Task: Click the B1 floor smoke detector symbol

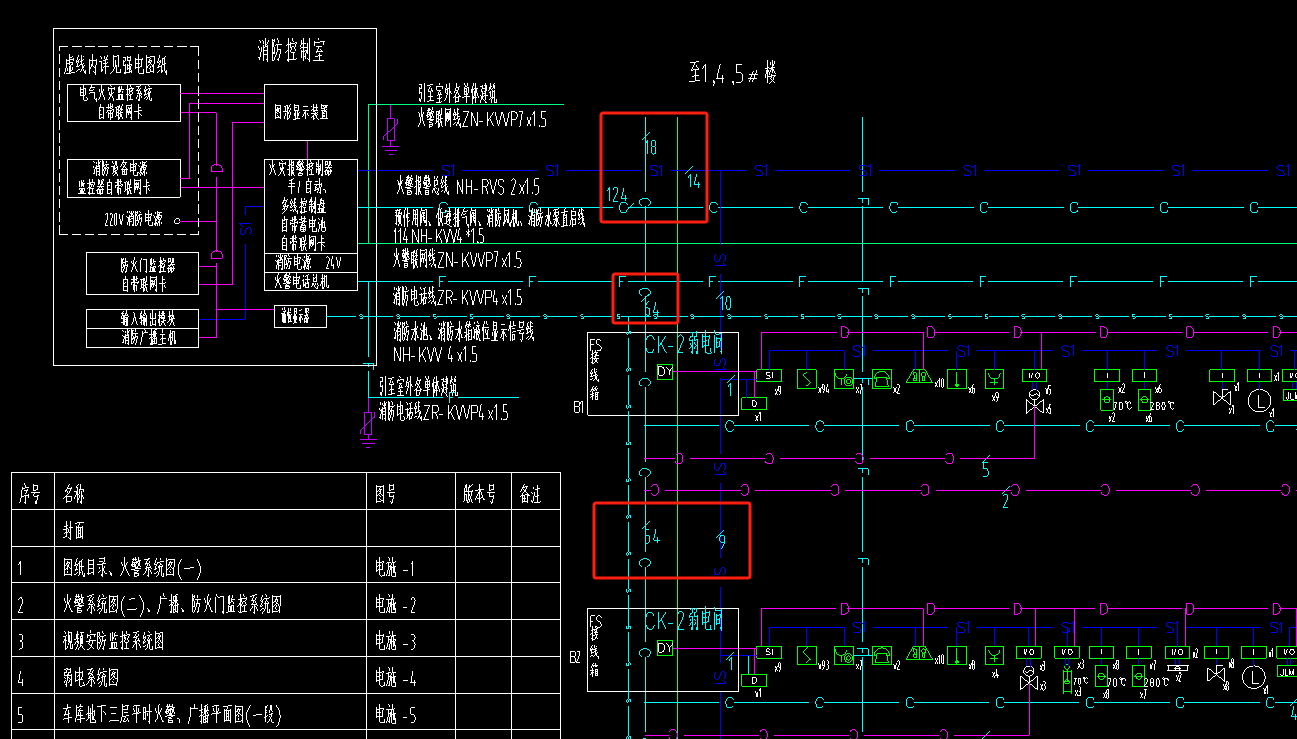Action: 807,379
